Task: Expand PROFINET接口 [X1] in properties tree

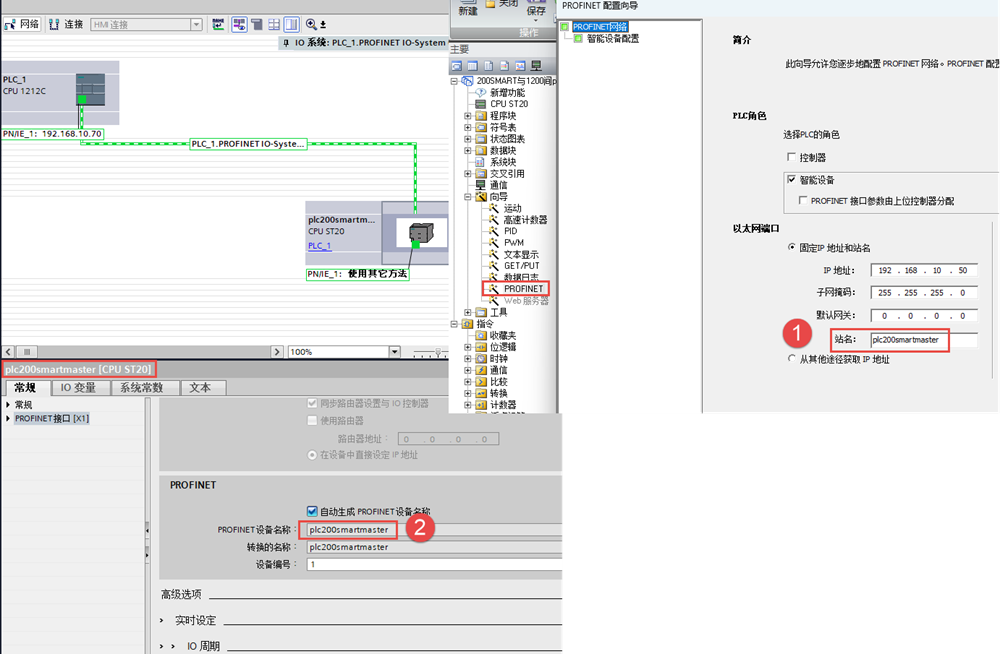Action: [x=8, y=419]
